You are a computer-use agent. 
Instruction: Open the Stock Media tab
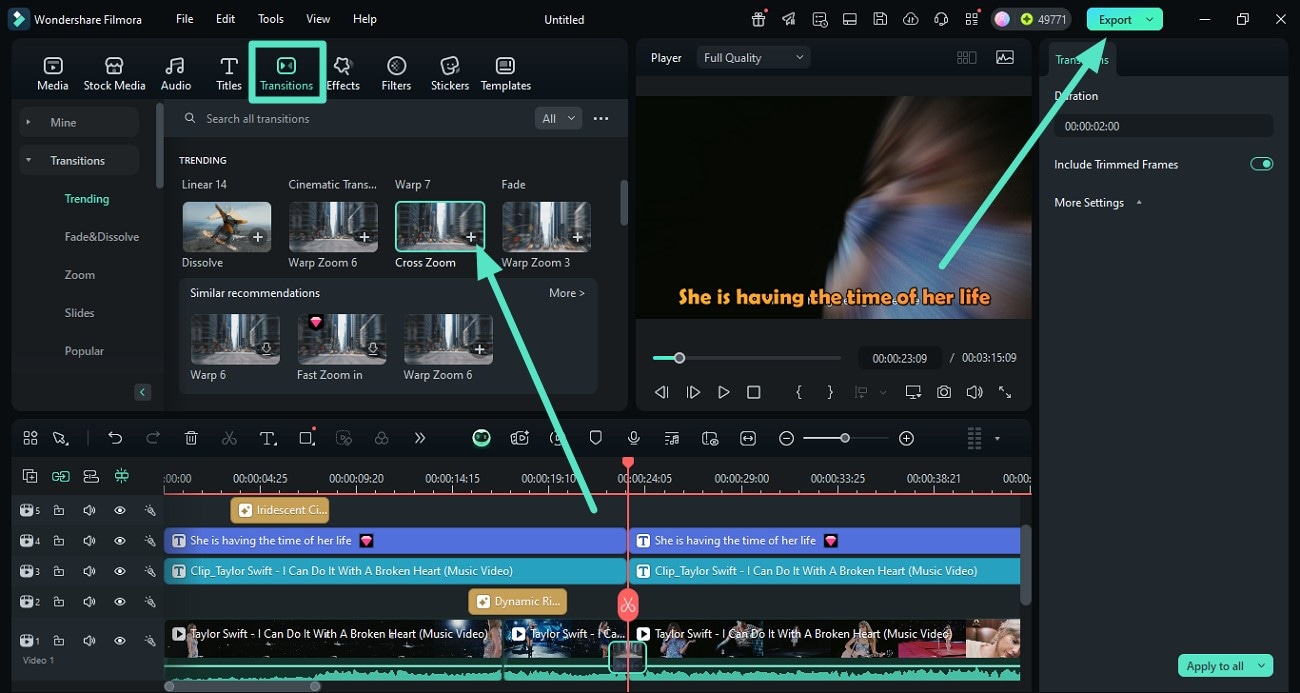(x=114, y=74)
